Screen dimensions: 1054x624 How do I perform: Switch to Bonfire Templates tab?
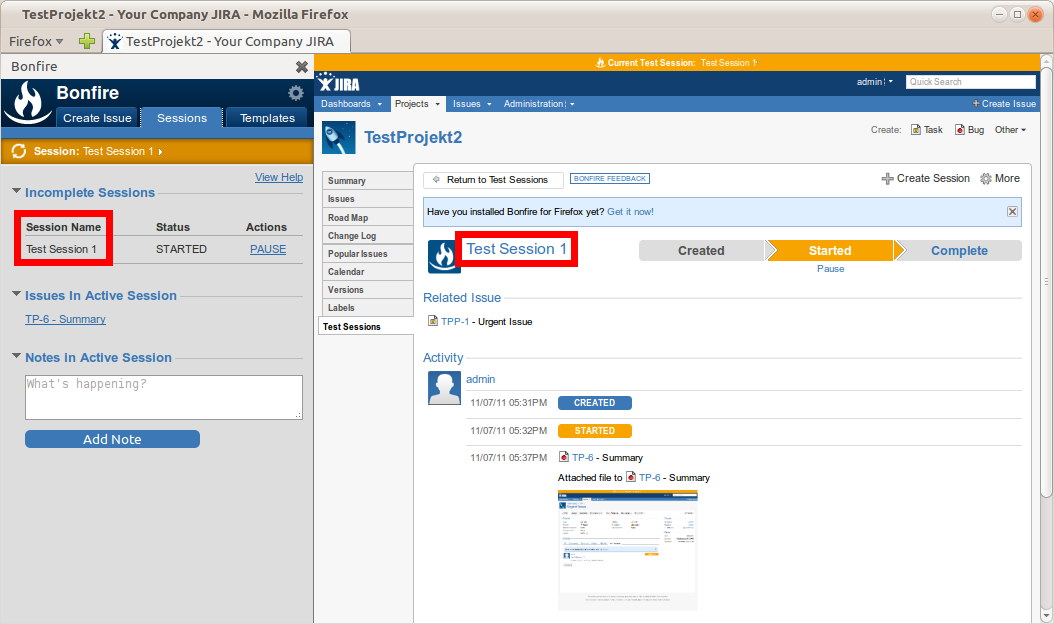[x=267, y=118]
